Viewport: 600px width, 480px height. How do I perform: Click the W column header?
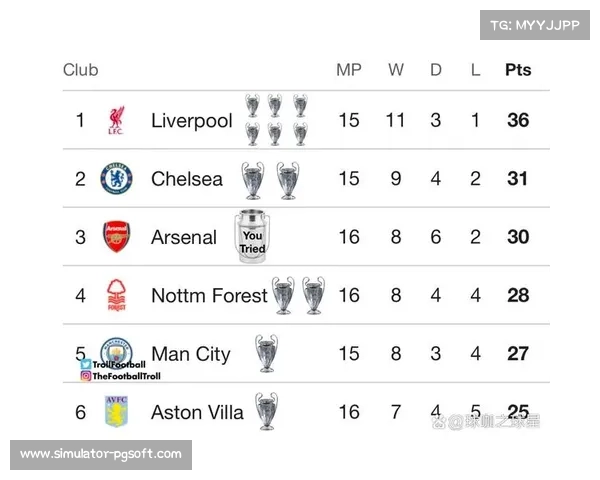396,70
